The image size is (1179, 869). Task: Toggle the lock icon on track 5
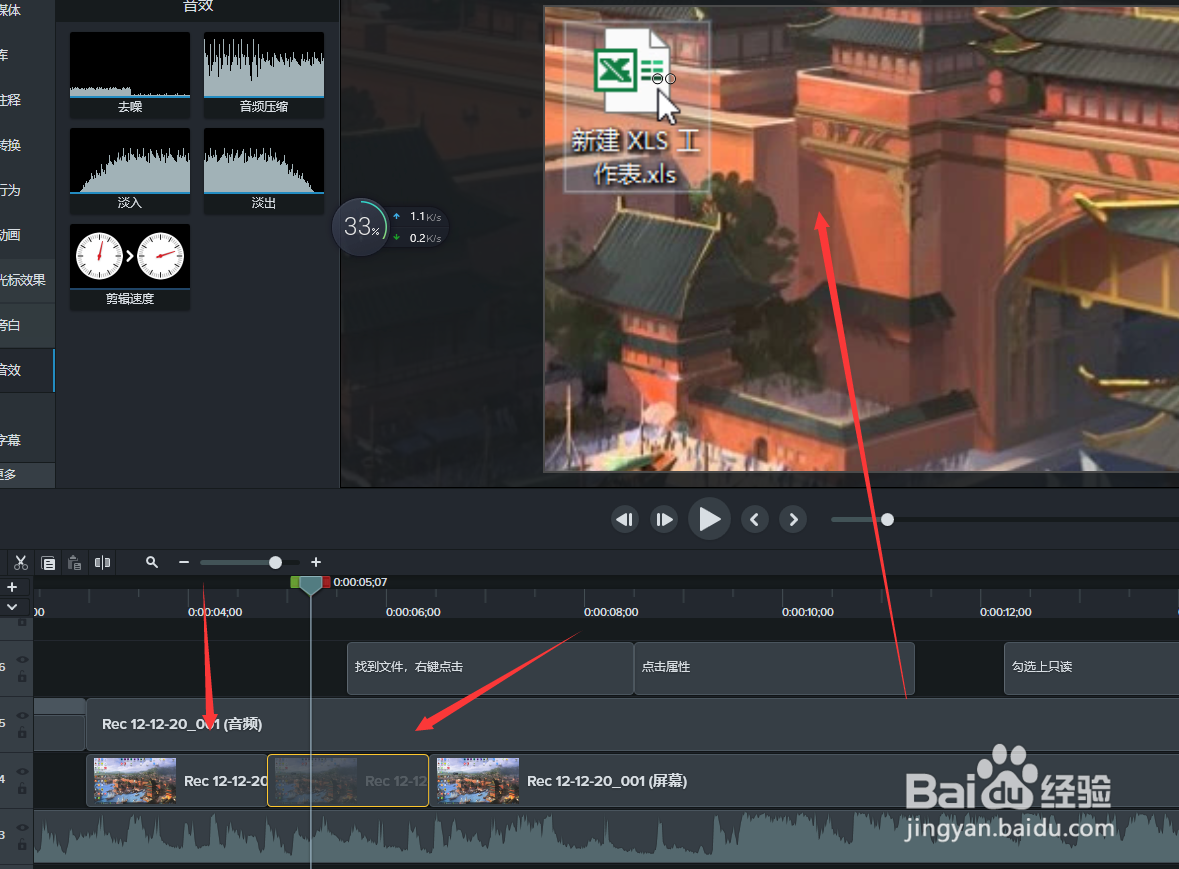coord(23,733)
